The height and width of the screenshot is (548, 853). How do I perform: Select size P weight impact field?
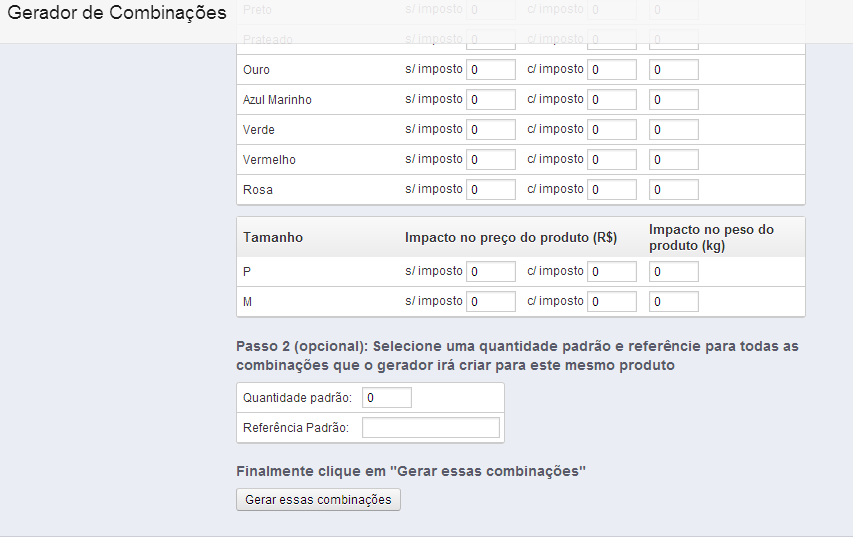pos(674,272)
